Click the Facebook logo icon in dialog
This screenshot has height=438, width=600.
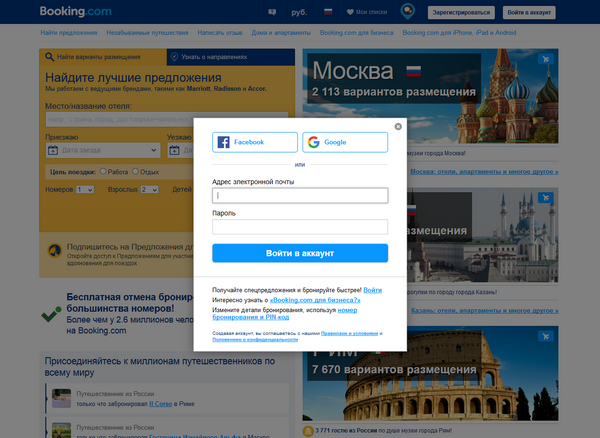pos(223,142)
